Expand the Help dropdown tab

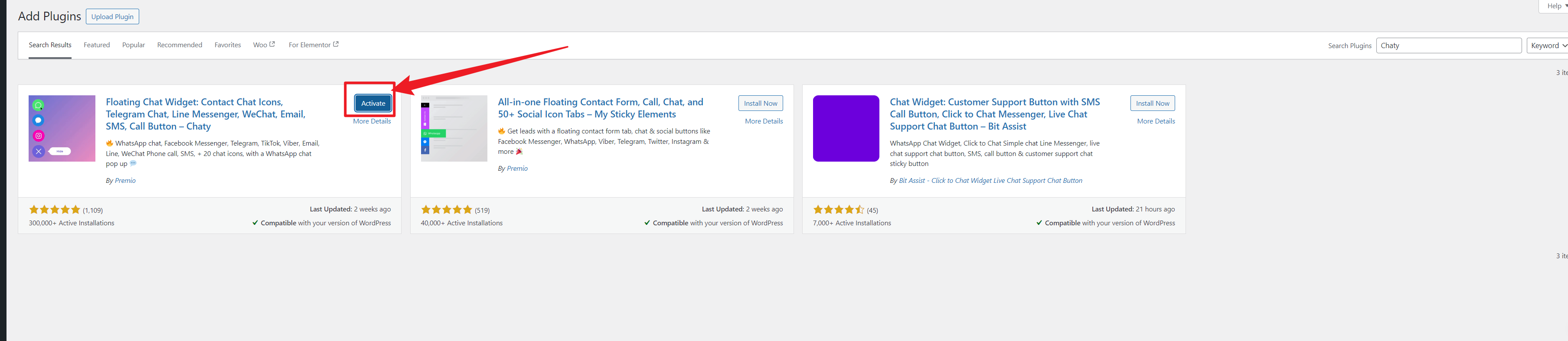point(1556,6)
